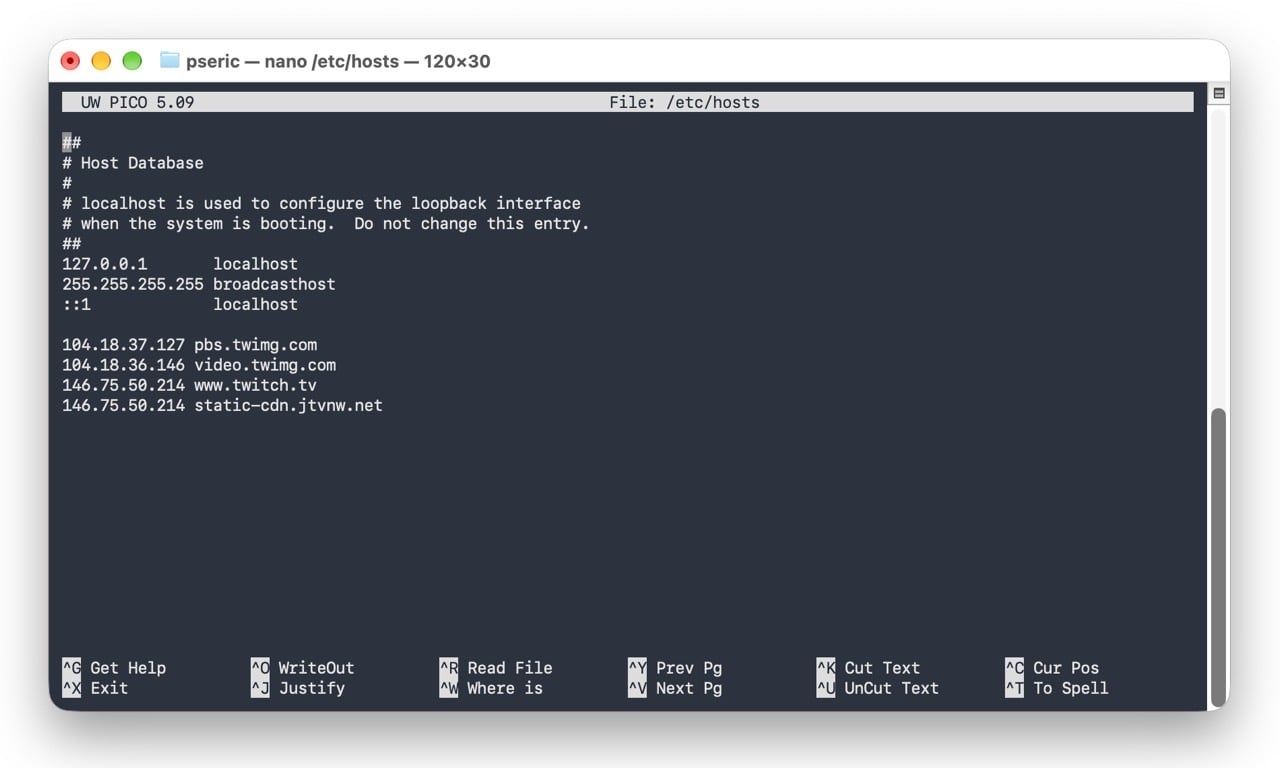Click the terminal vertical scrollbar thumb
The image size is (1280, 768).
(x=1218, y=558)
